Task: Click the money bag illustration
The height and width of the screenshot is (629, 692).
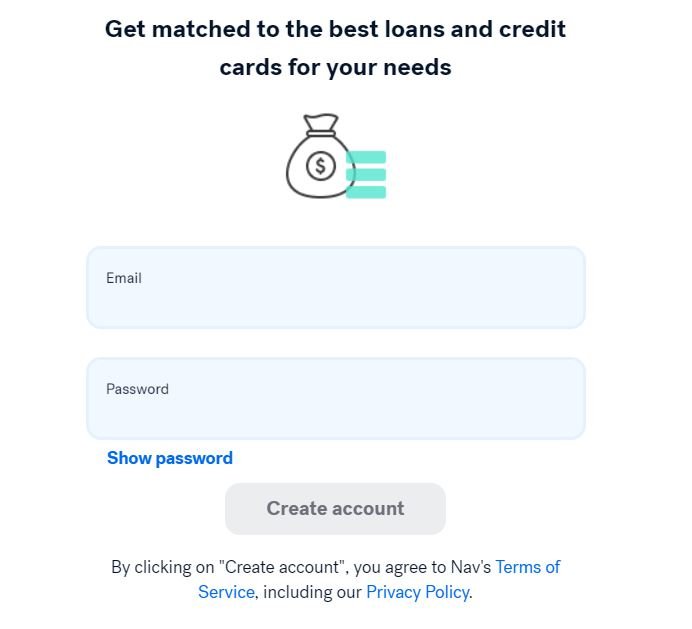Action: coord(318,170)
